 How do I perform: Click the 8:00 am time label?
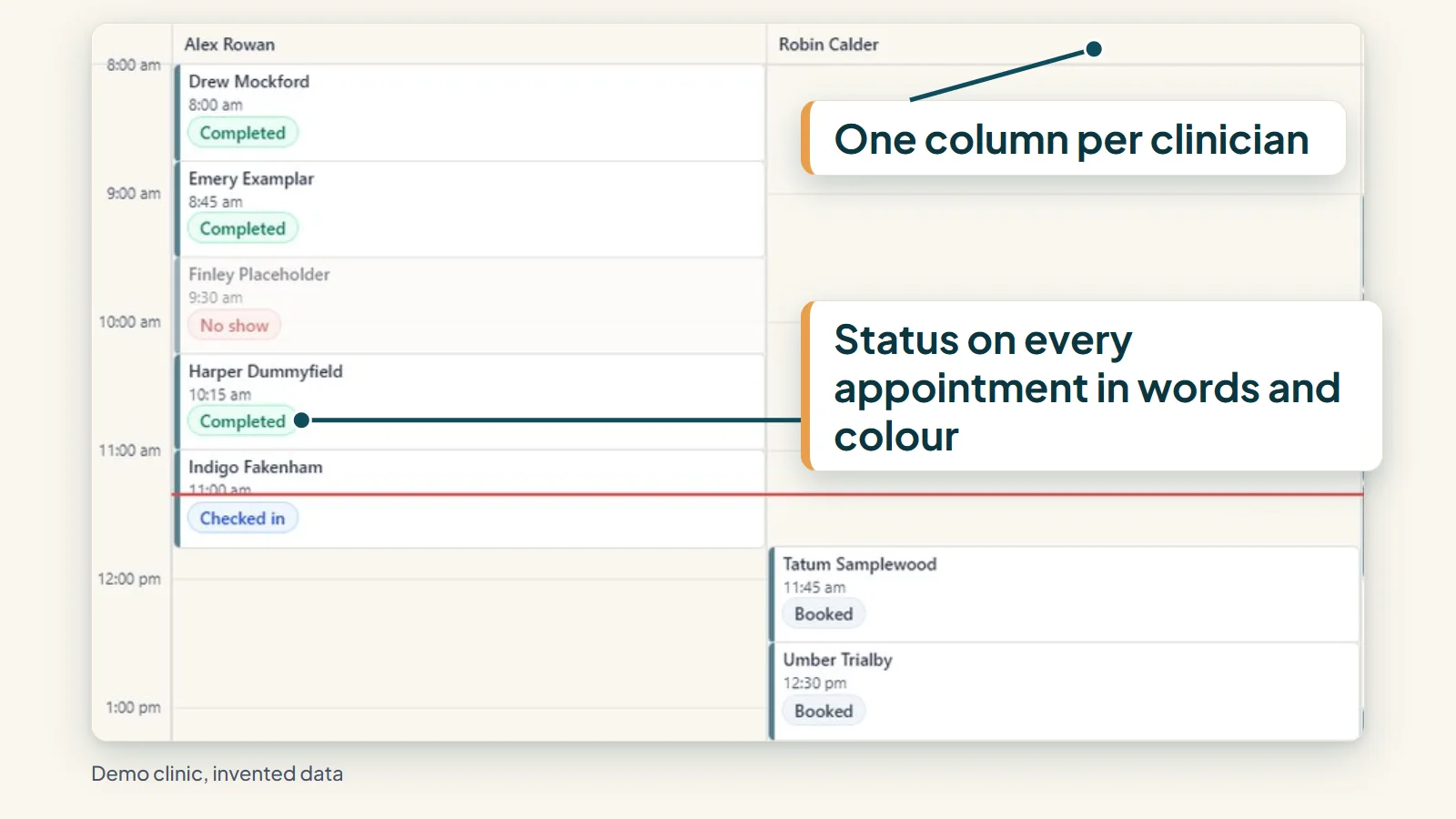134,65
